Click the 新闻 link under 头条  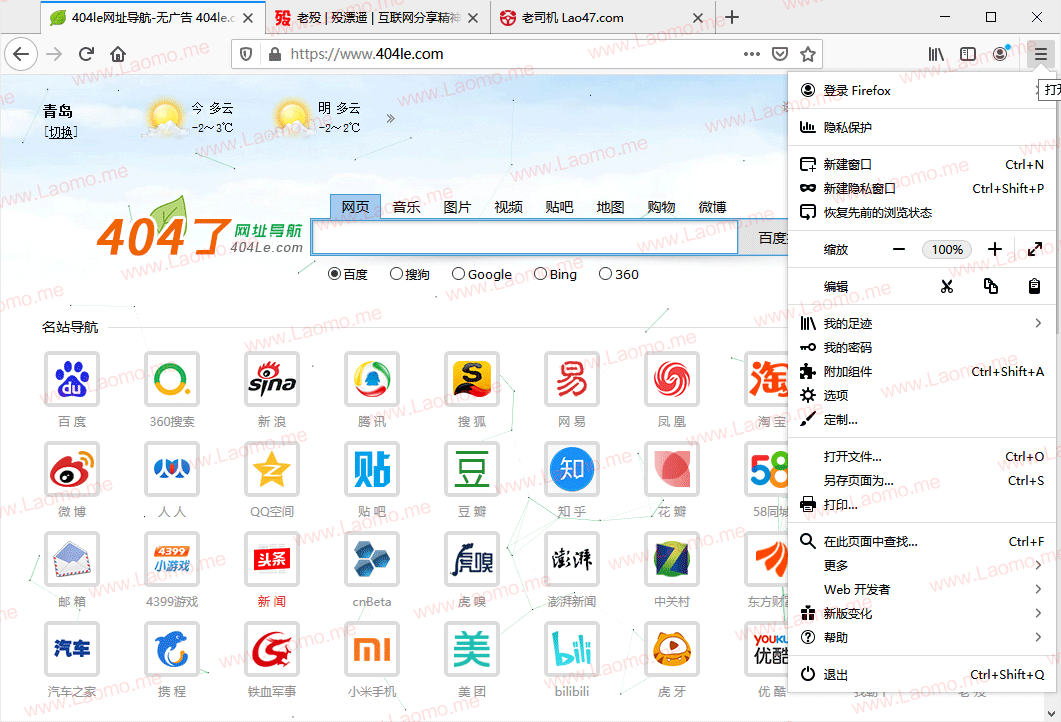coord(271,602)
